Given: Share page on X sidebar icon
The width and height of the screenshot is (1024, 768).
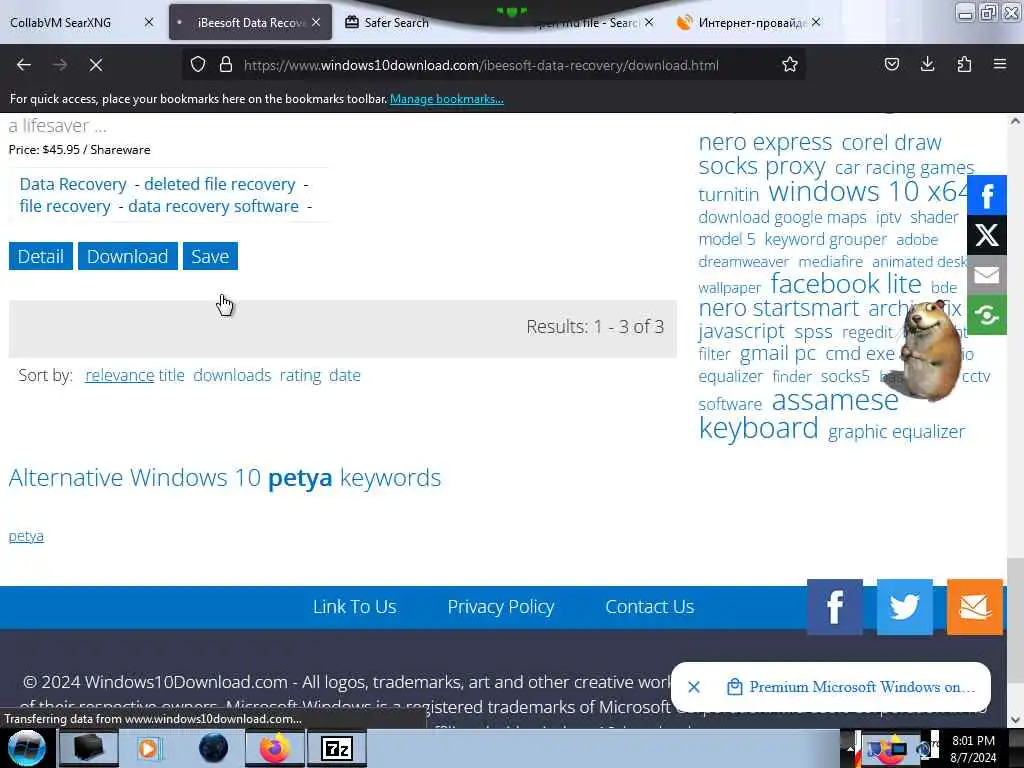Looking at the screenshot, I should point(987,235).
